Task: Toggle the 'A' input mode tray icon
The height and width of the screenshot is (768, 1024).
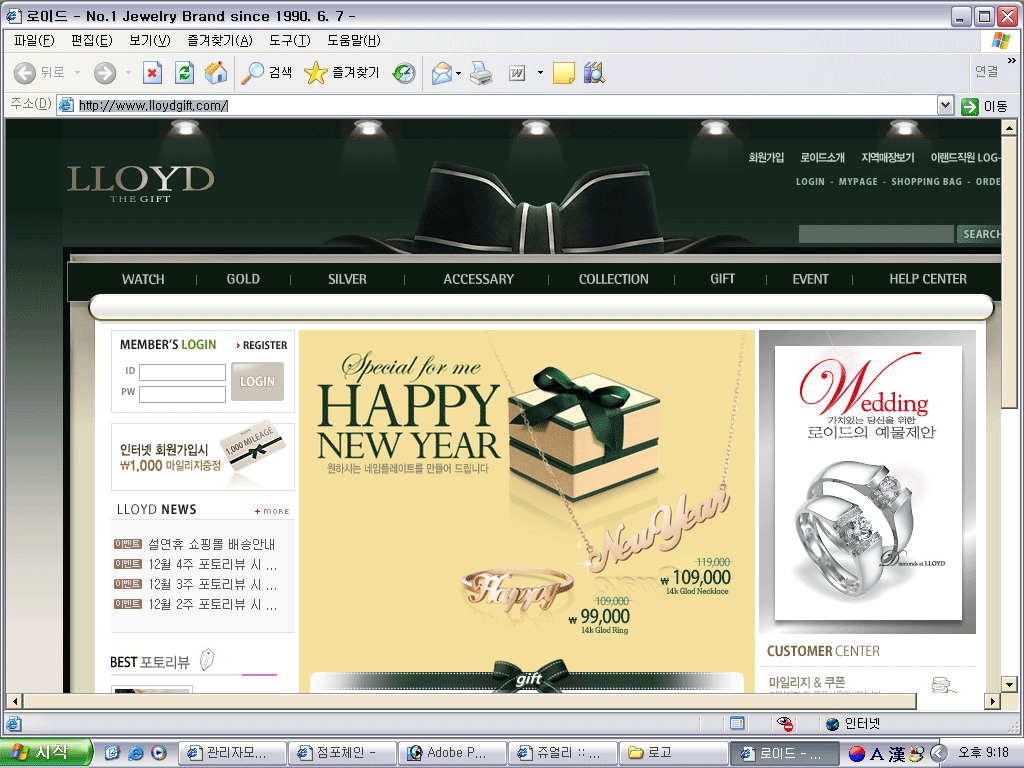Action: click(877, 754)
